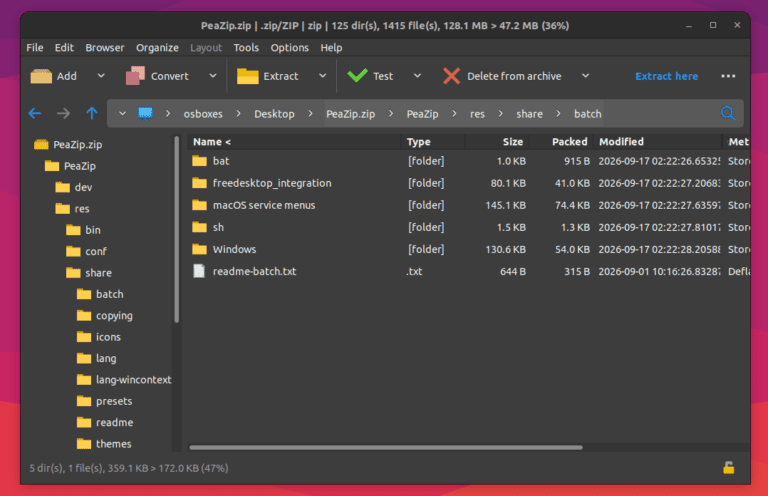Screen dimensions: 768x496
Task: Sort by the Packed column header
Action: click(x=561, y=142)
